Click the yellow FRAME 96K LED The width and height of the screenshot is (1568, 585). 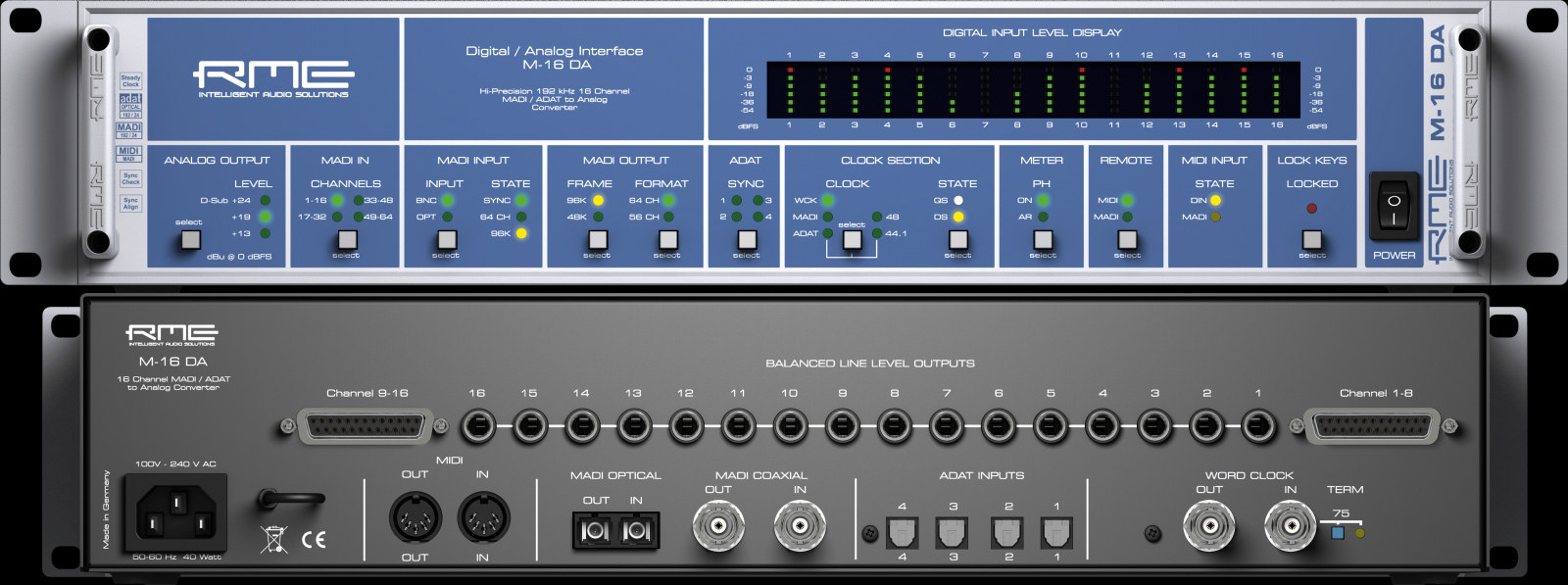[x=598, y=200]
